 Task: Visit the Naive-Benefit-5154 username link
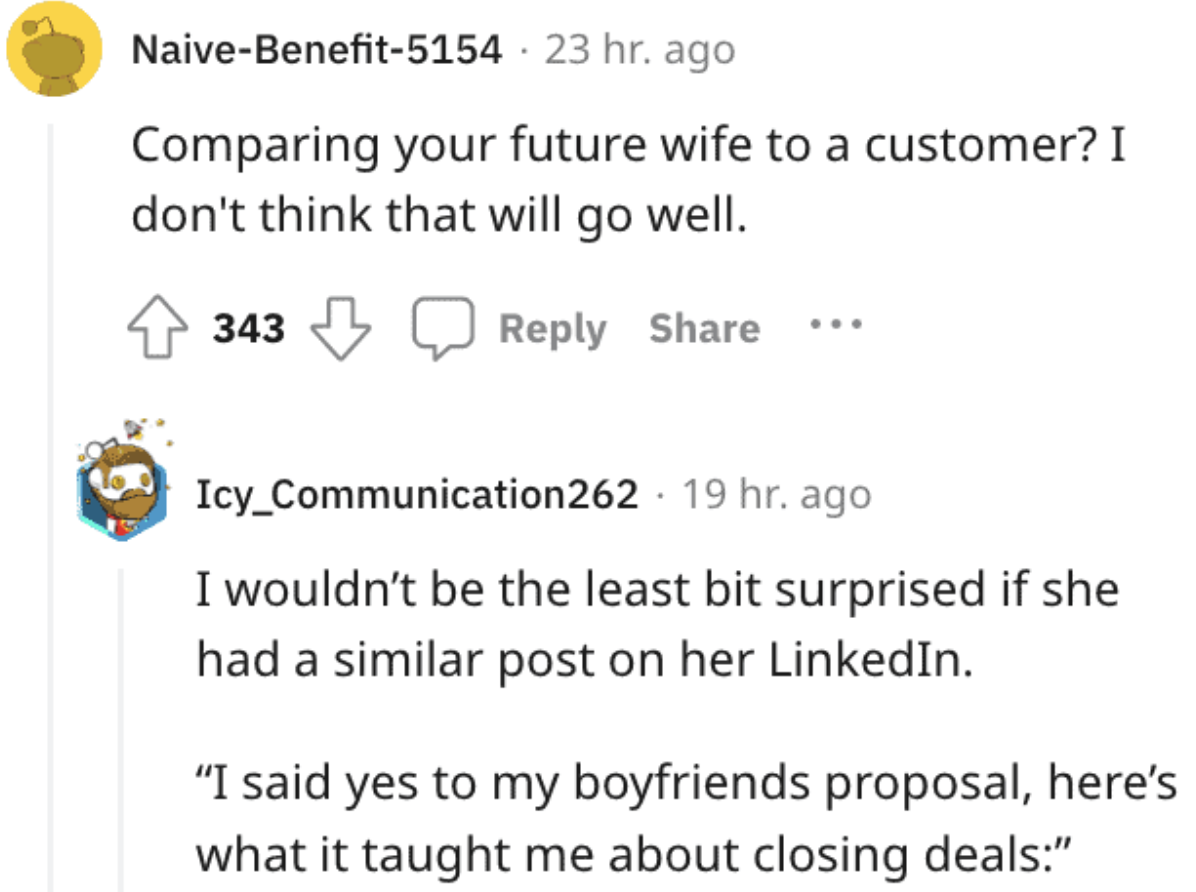tap(316, 48)
